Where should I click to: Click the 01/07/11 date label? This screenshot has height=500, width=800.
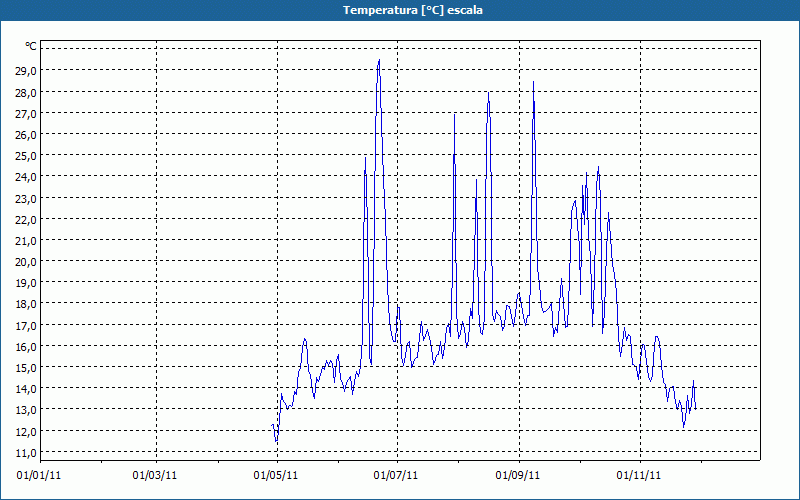pos(396,476)
